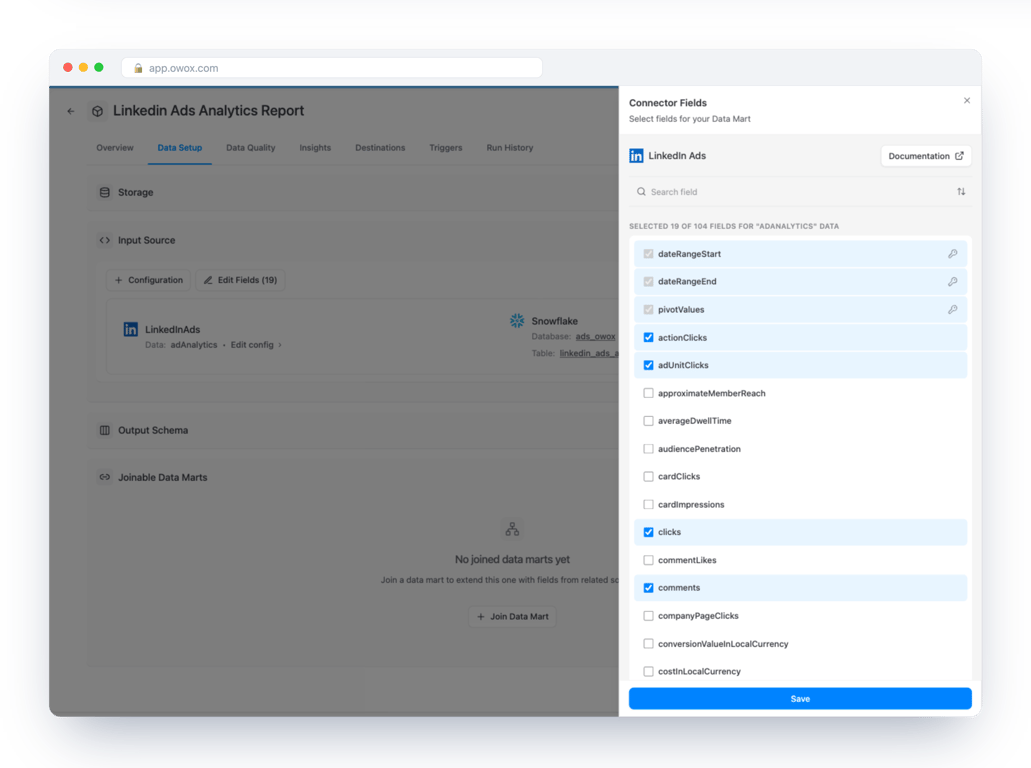1031x768 pixels.
Task: Click the app.owox.com address bar
Action: [332, 68]
